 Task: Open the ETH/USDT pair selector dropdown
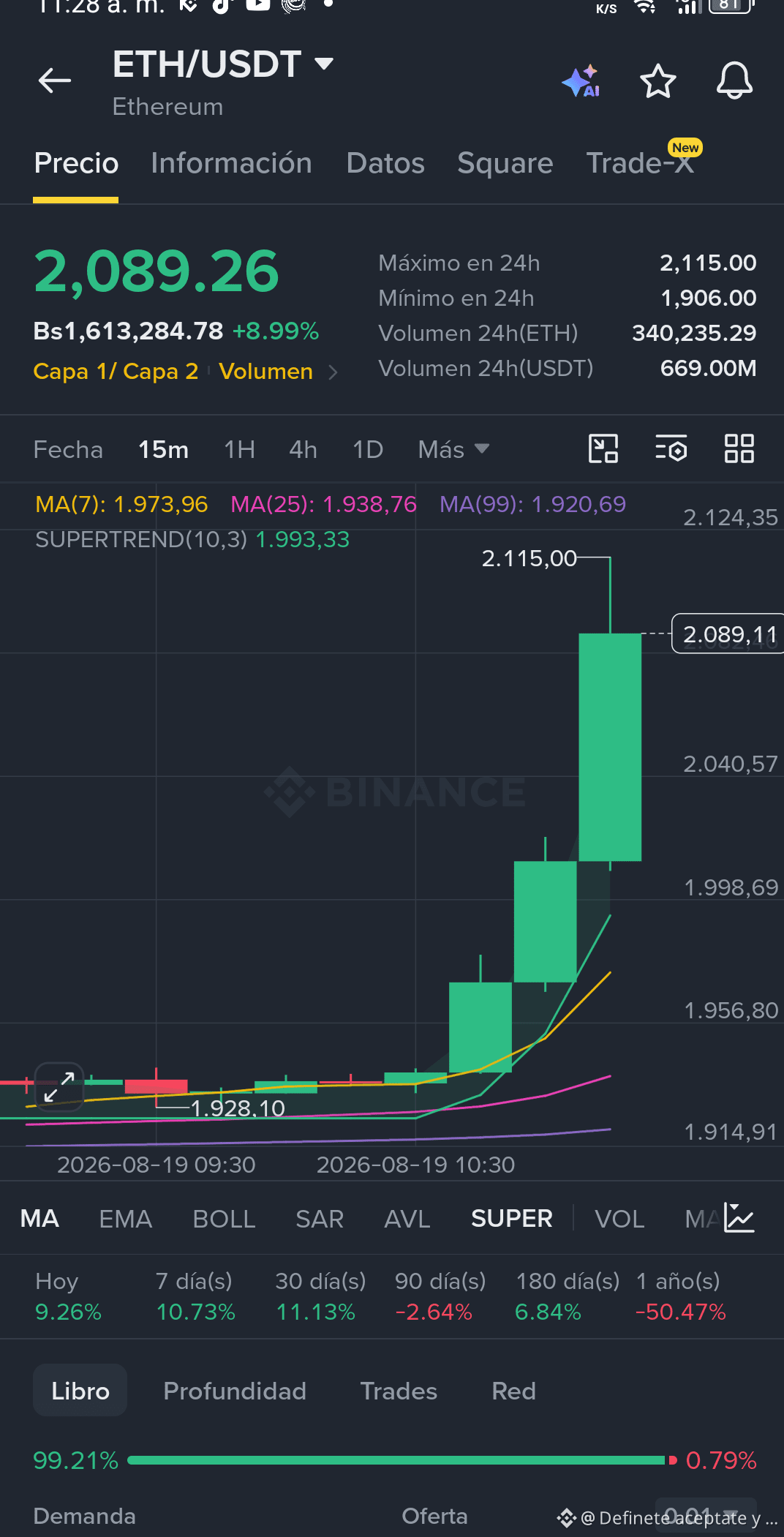tap(223, 64)
